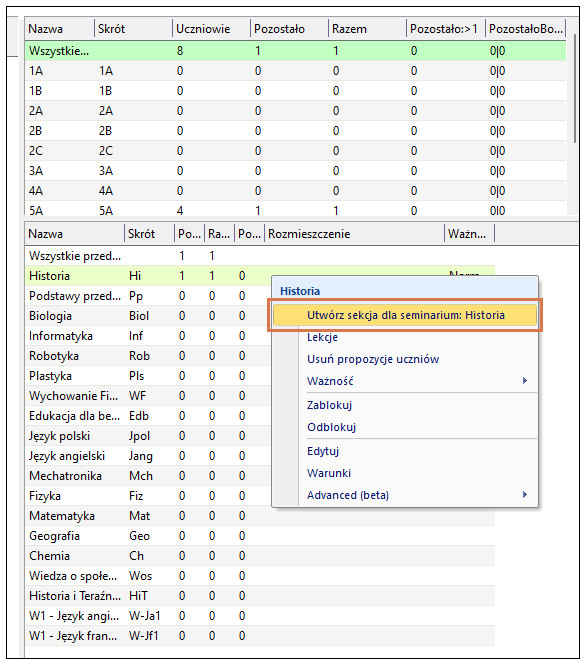Select the Geografia subject row

260,536
